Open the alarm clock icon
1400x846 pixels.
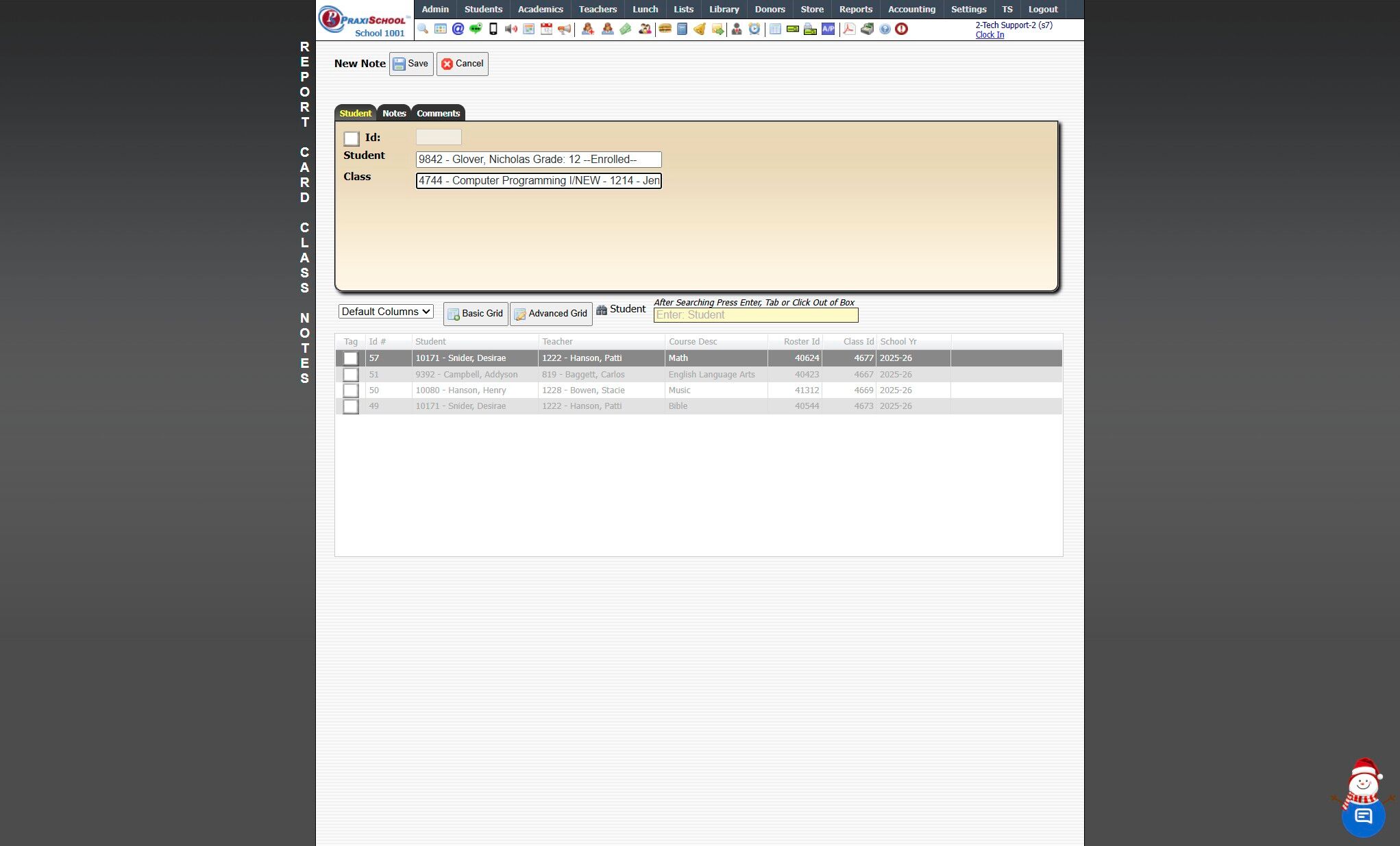click(x=754, y=29)
